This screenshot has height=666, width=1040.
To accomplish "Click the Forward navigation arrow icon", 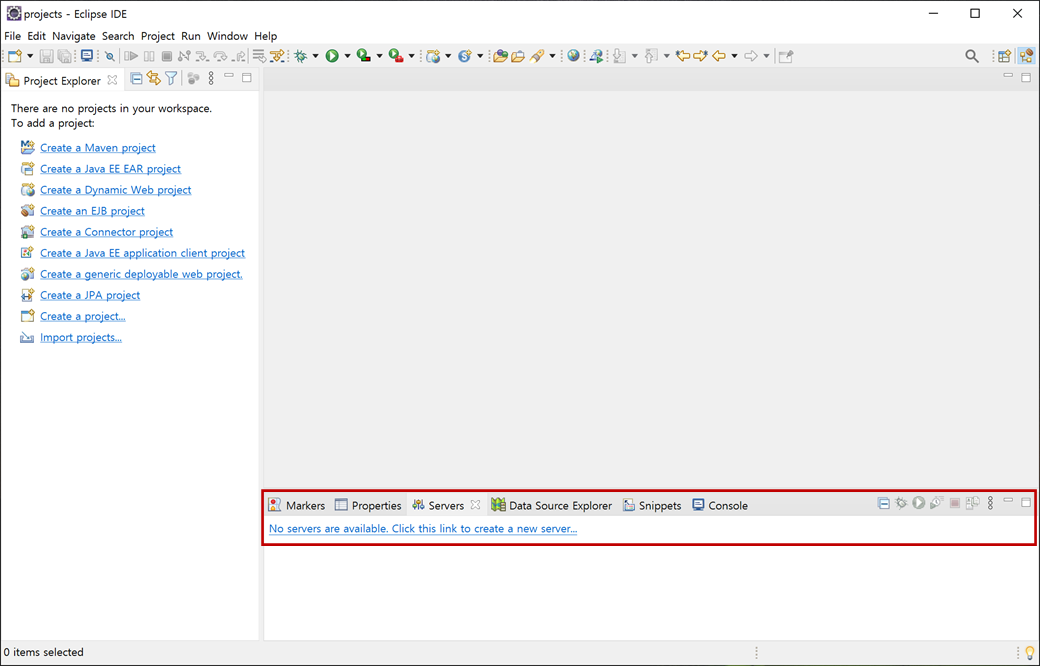I will coord(751,56).
